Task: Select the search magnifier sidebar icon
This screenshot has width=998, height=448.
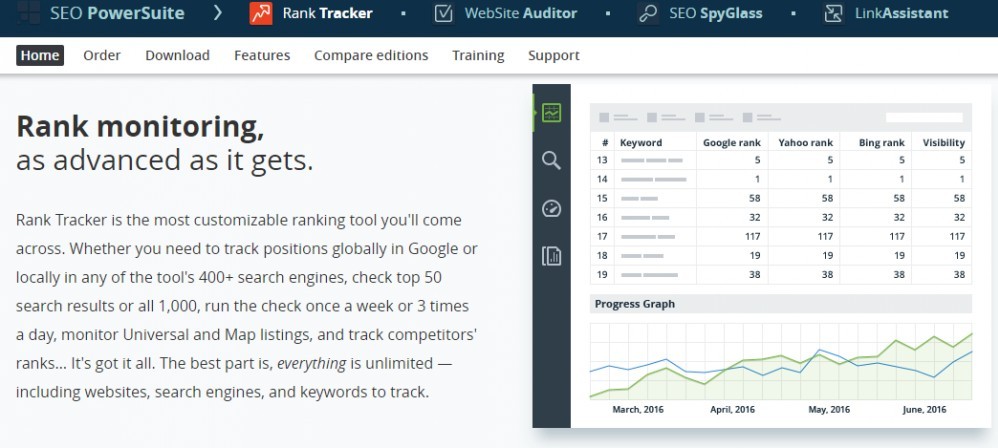Action: pyautogui.click(x=552, y=160)
